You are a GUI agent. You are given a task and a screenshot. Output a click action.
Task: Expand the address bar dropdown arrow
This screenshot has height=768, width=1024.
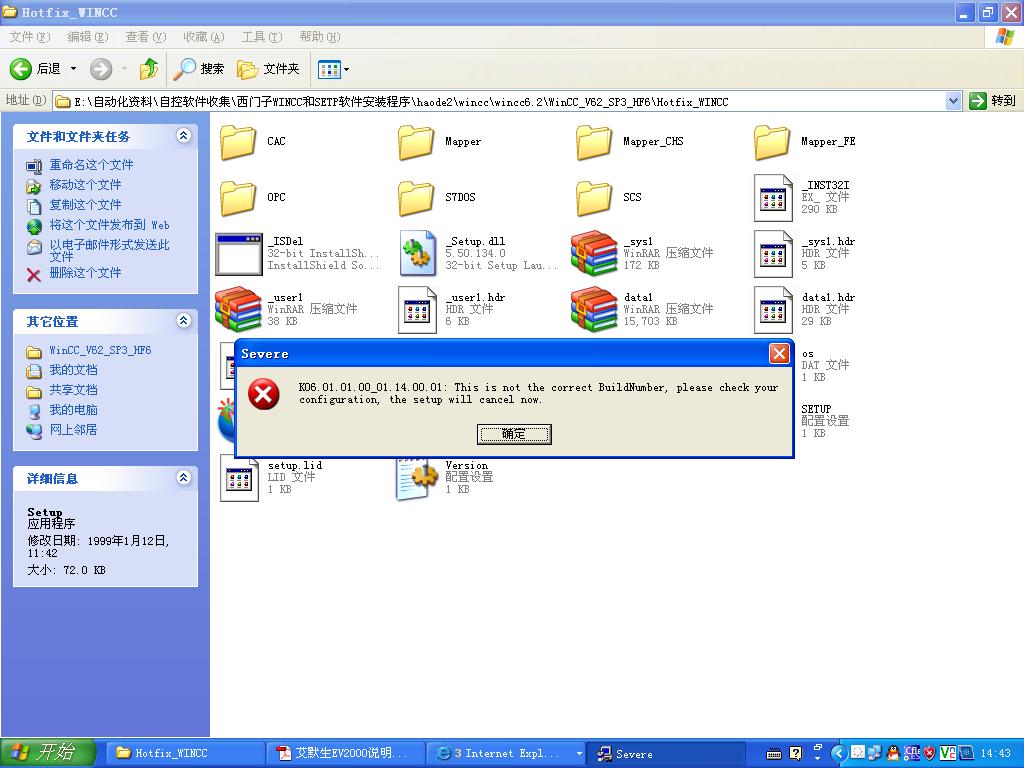(953, 101)
